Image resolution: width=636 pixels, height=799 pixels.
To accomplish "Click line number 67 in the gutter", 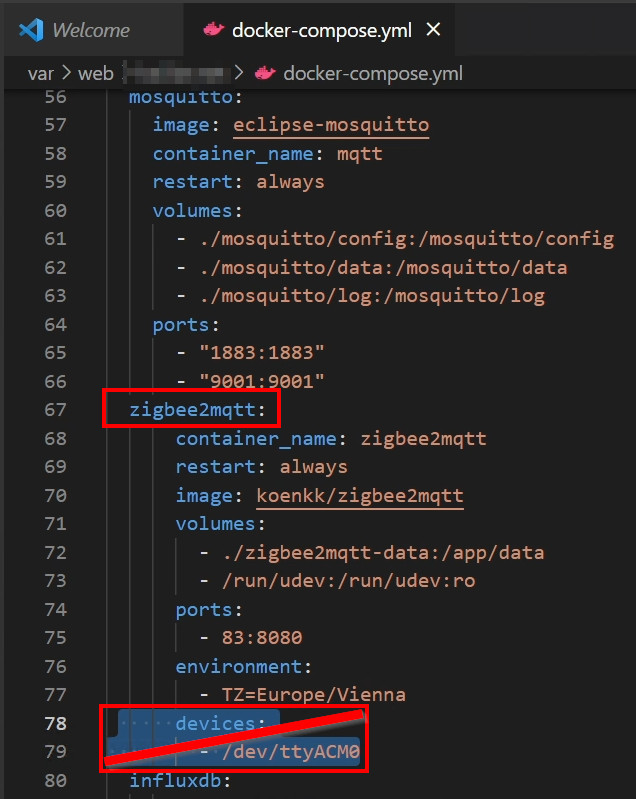I will 55,409.
